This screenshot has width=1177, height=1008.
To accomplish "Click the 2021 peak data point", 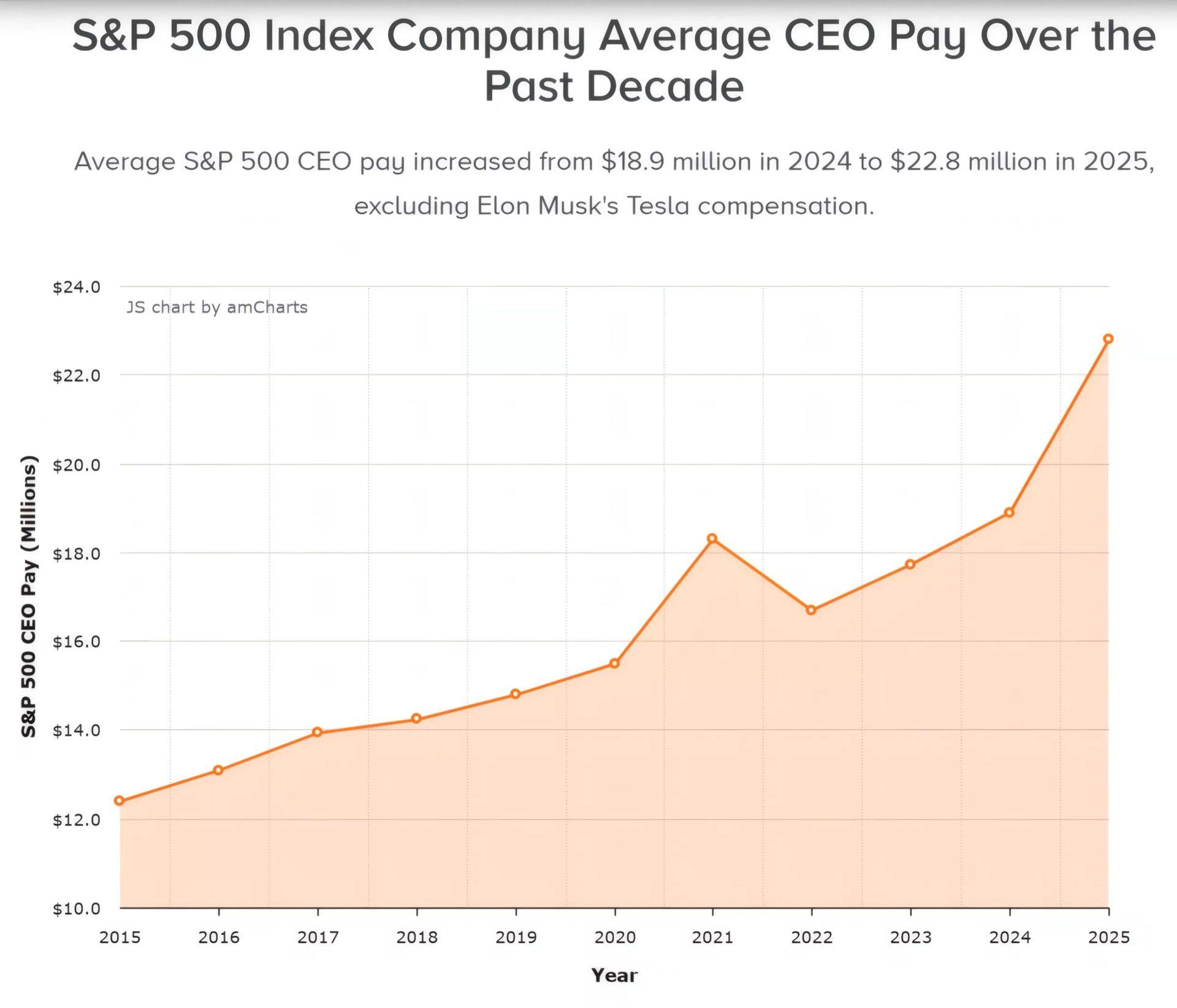I will click(712, 538).
